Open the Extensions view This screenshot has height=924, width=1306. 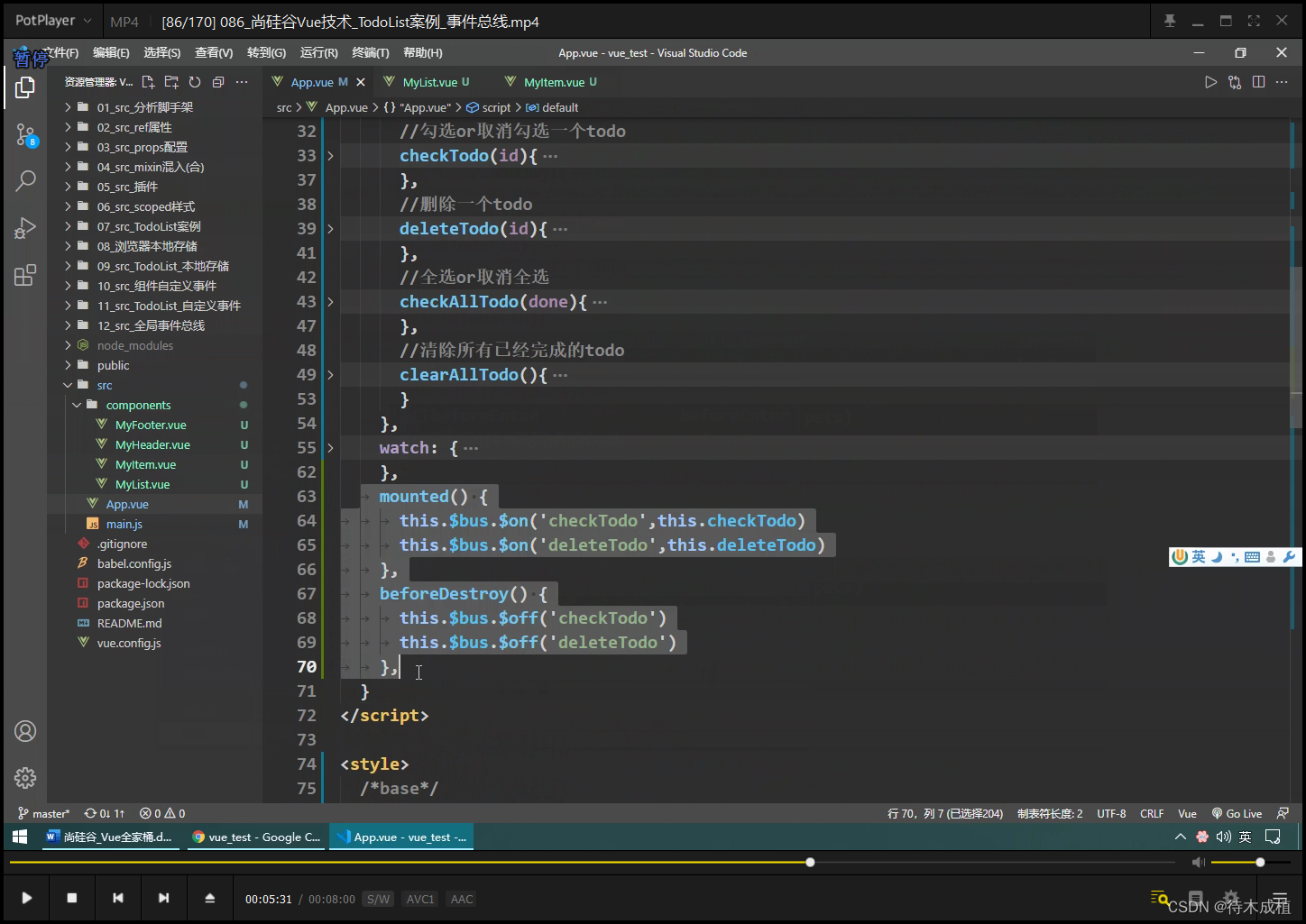25,275
